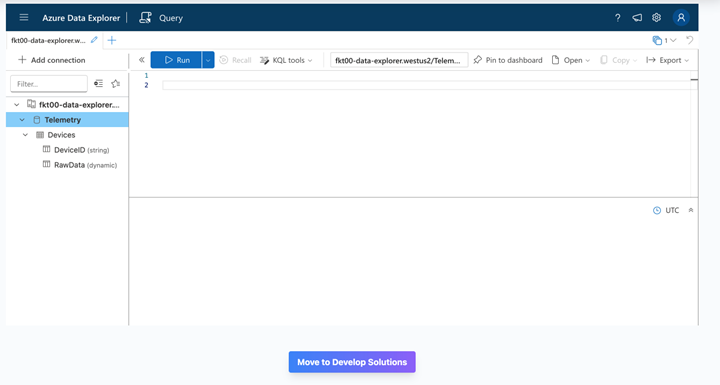Click the collapse tree icon beside Filter

[98, 84]
